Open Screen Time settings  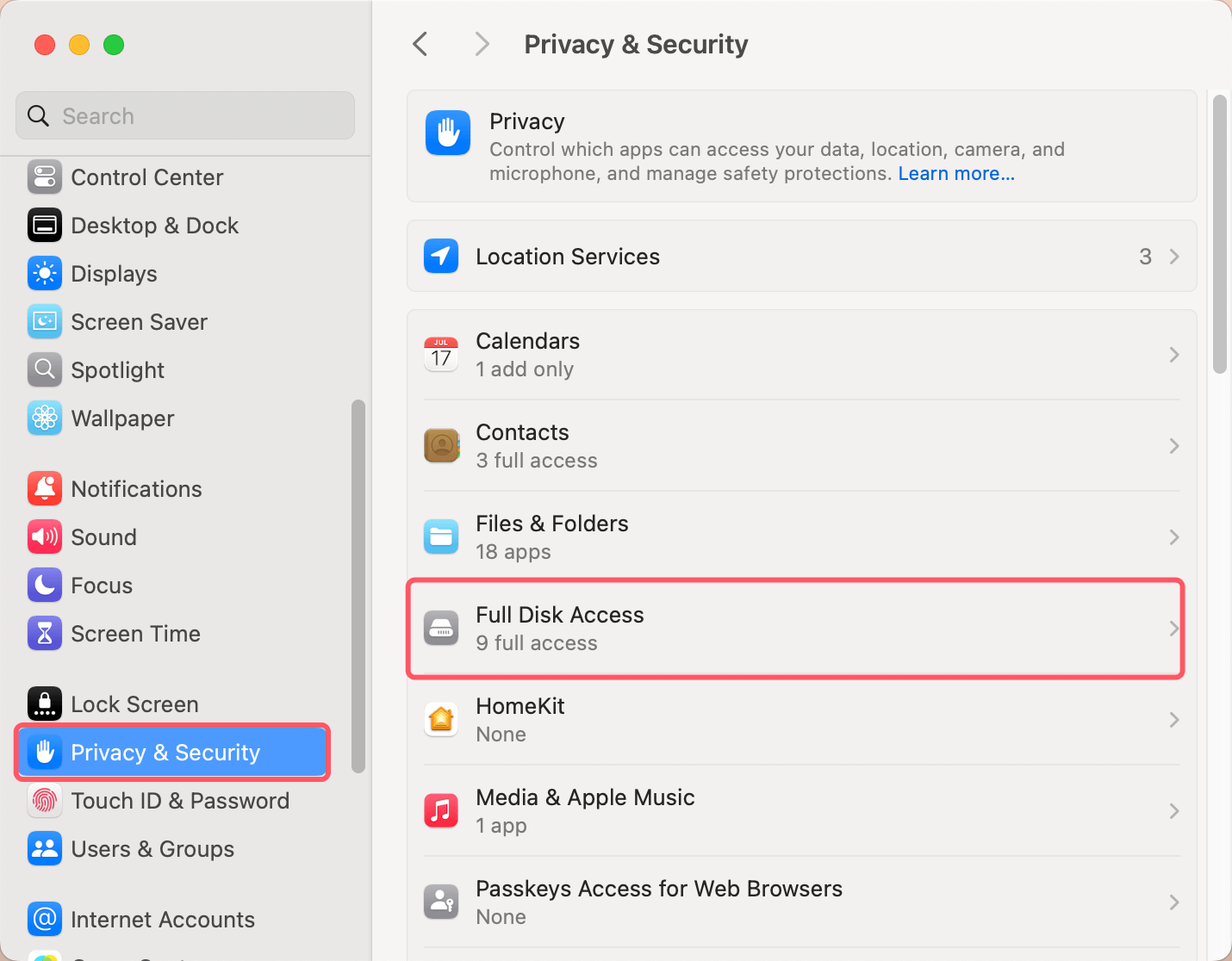pyautogui.click(x=45, y=633)
